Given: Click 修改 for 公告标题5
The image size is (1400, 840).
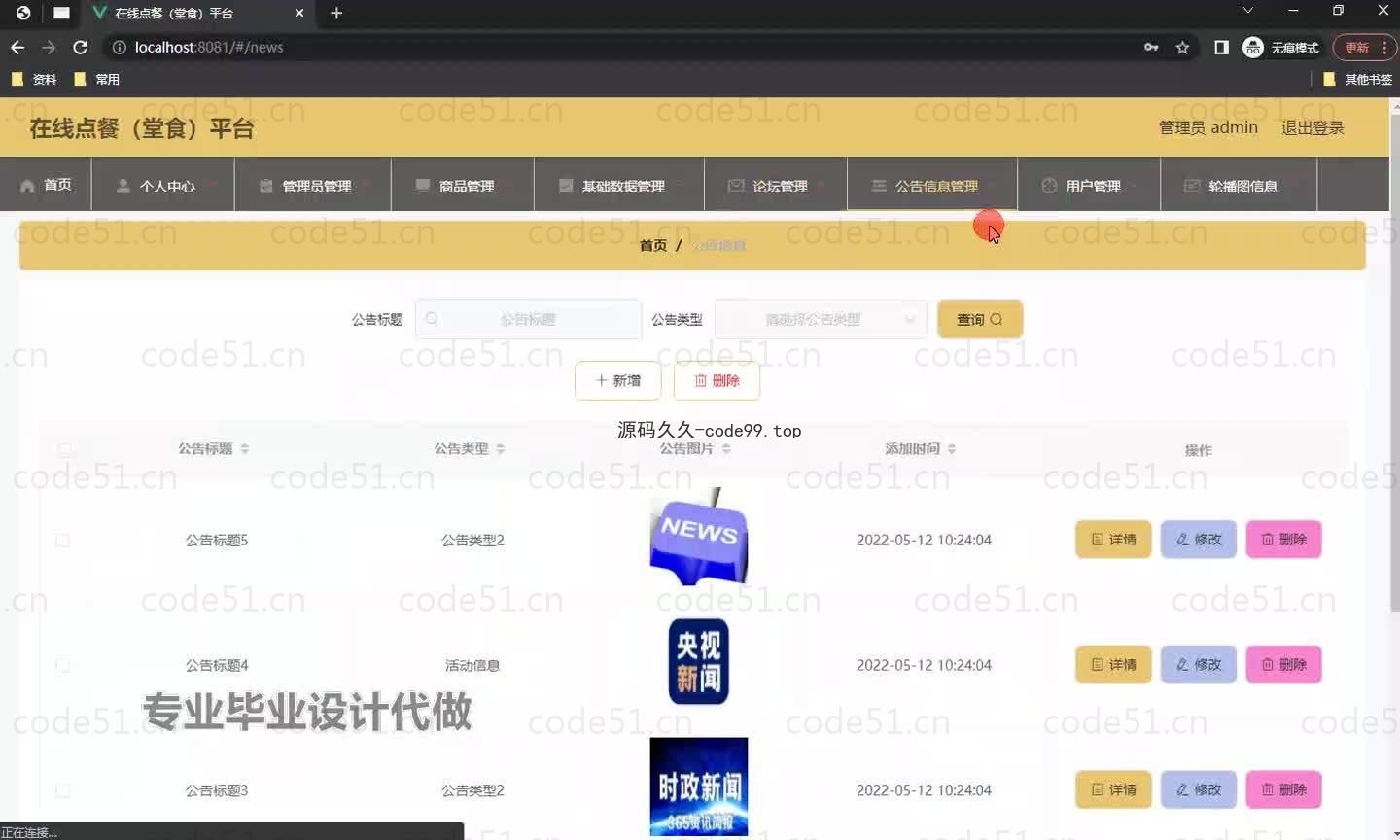Looking at the screenshot, I should tap(1198, 539).
